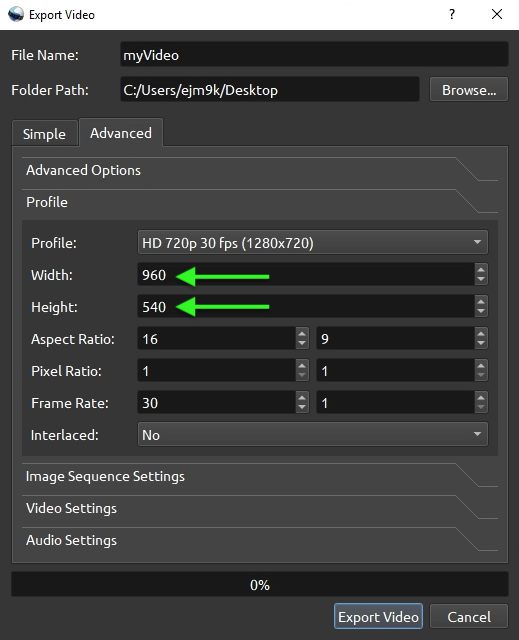Decrease Height with down stepper arrow
Image resolution: width=519 pixels, height=640 pixels.
pyautogui.click(x=481, y=312)
